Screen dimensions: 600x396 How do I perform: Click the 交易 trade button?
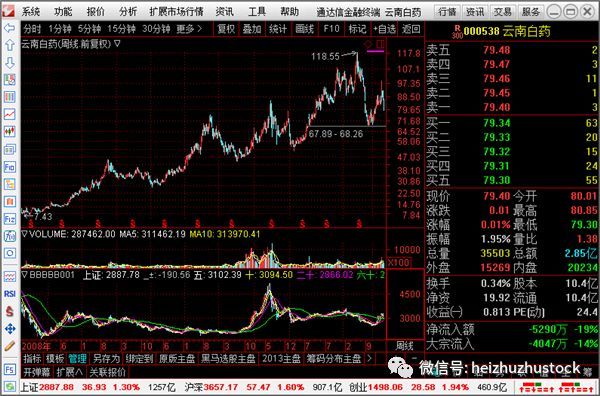pyautogui.click(x=503, y=12)
